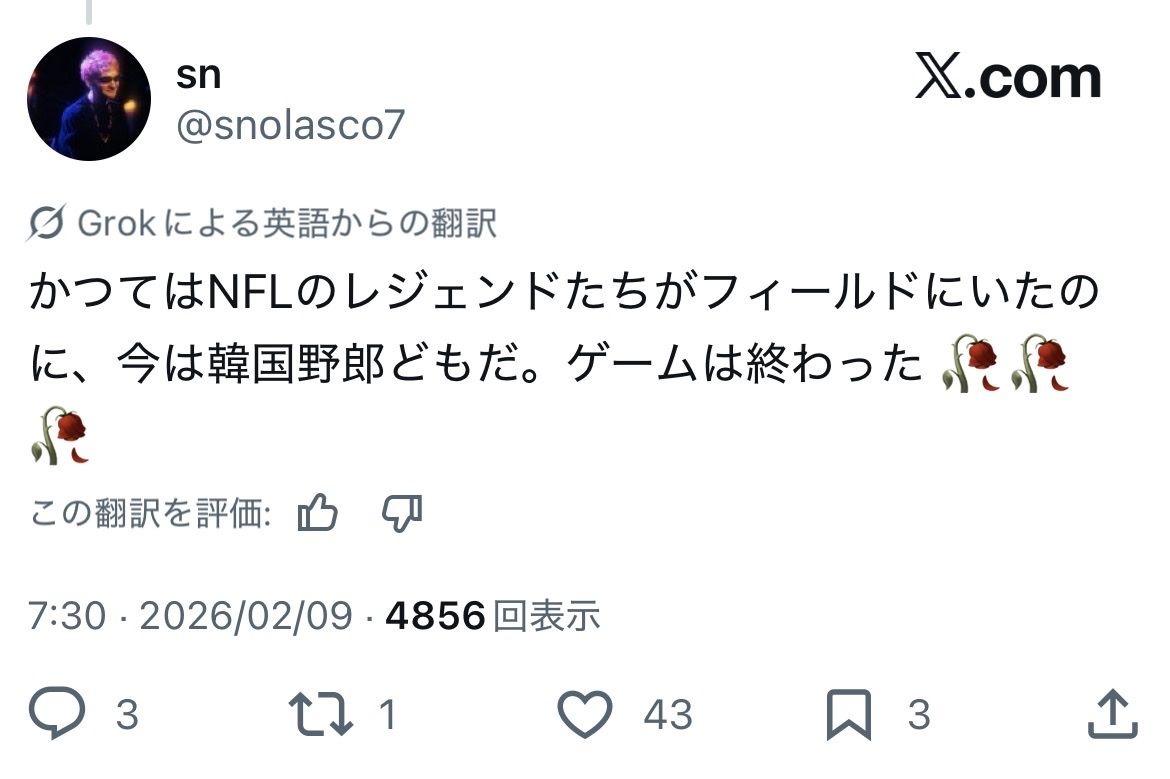Like the post with the heart icon
The image size is (1170, 779).
584,715
